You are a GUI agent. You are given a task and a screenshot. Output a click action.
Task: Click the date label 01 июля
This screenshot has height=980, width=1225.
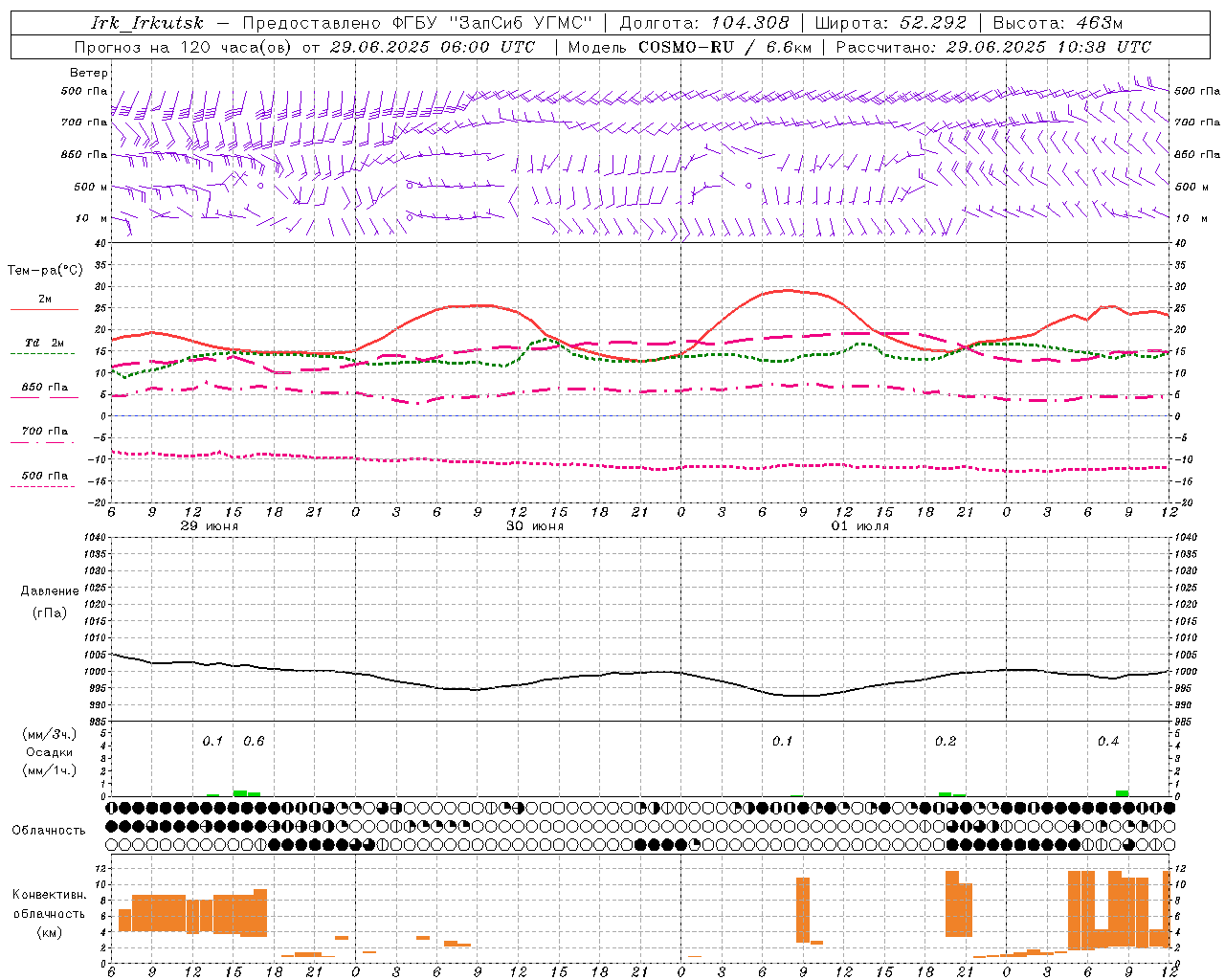click(860, 526)
